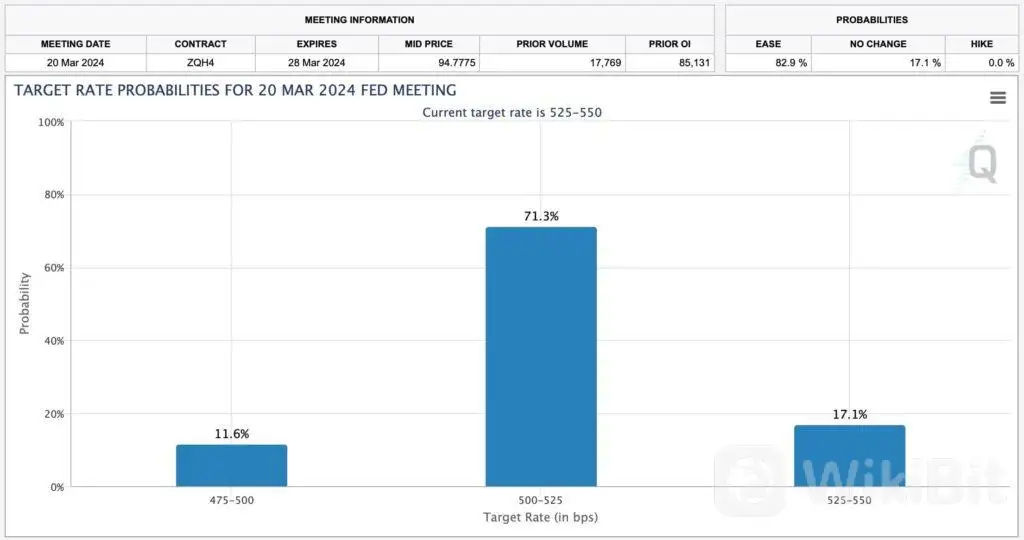
Task: Select the 20 Mar 2024 meeting date cell
Action: coord(75,62)
